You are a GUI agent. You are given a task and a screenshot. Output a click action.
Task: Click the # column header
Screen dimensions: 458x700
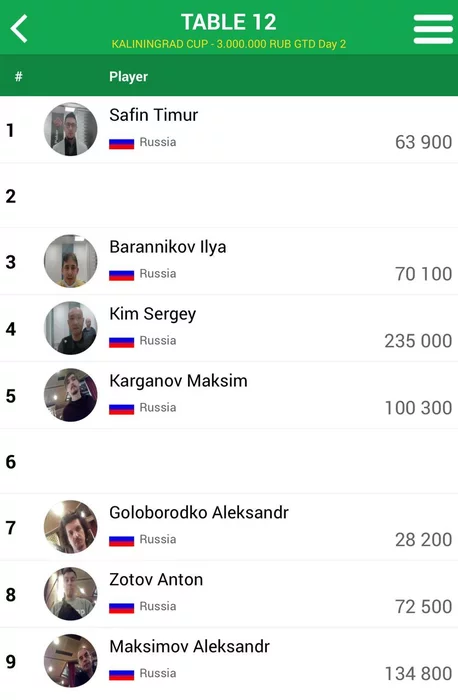coord(18,76)
